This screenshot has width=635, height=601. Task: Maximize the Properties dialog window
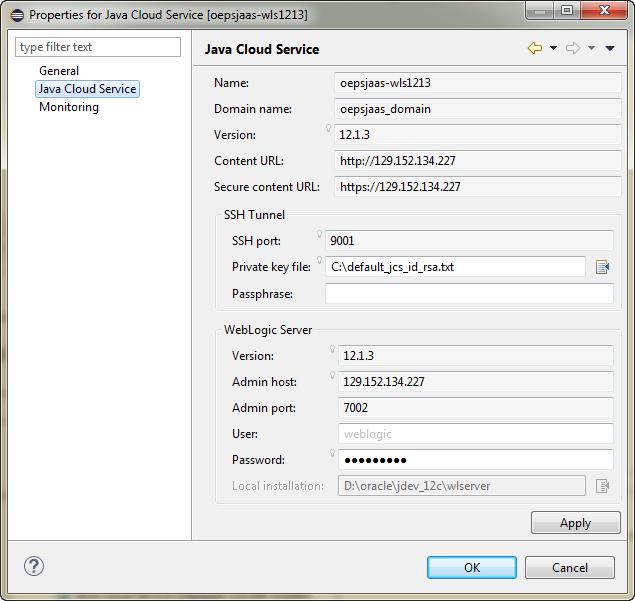[567, 11]
